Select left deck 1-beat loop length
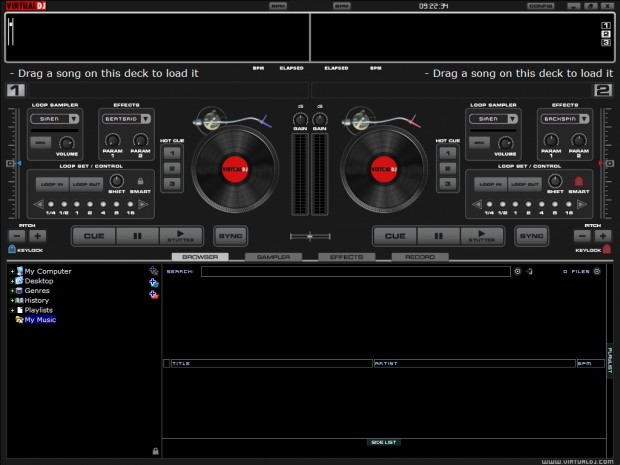The width and height of the screenshot is (620, 465). (x=77, y=204)
